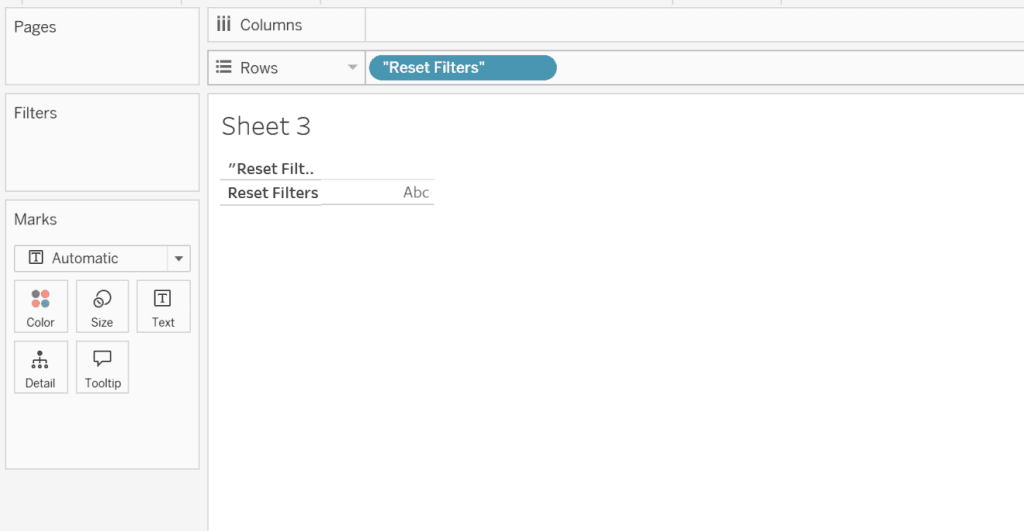Click the Rows shelf icon
The height and width of the screenshot is (531, 1024).
[224, 68]
